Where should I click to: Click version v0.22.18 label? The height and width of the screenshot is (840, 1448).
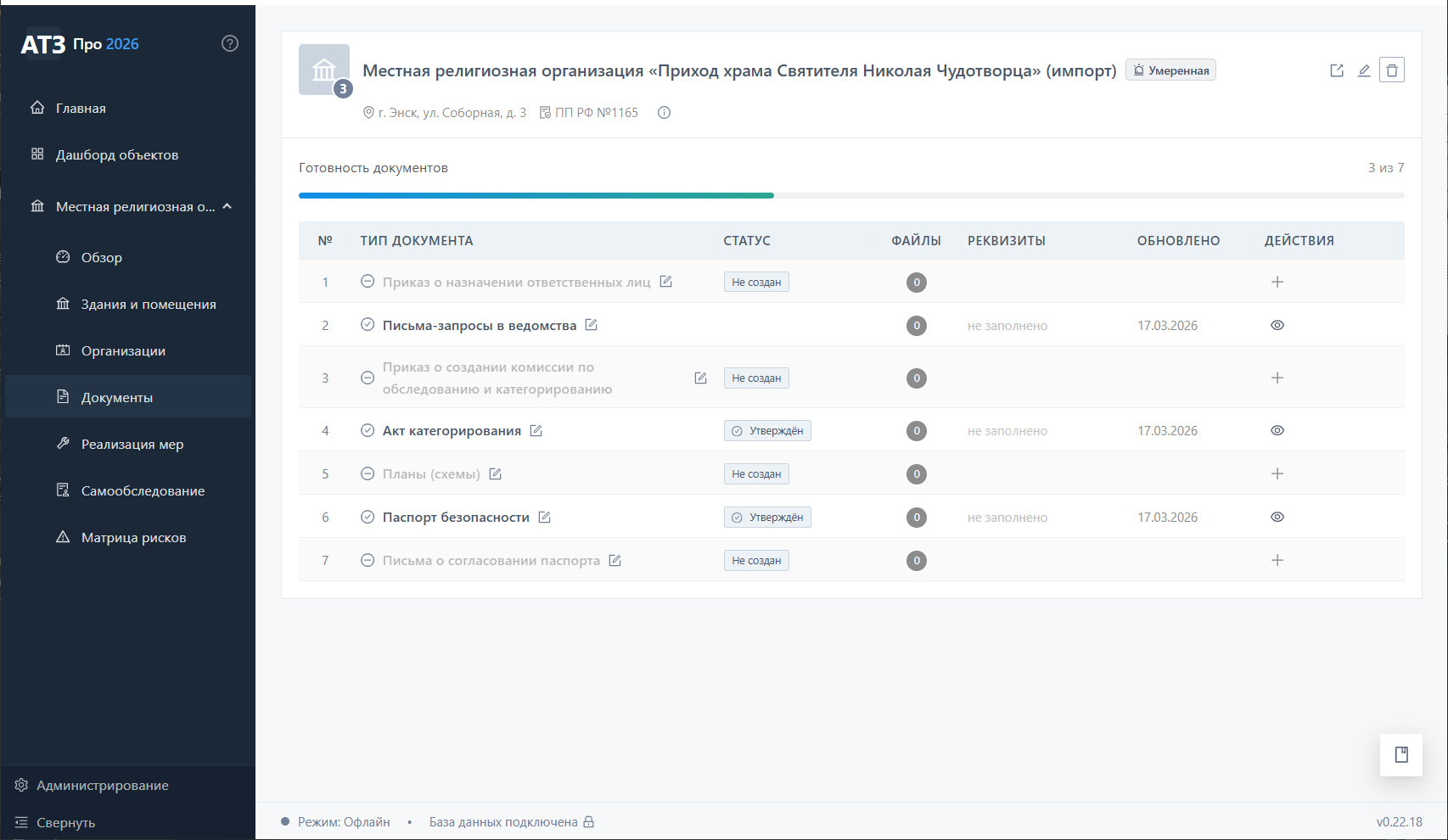point(1399,821)
